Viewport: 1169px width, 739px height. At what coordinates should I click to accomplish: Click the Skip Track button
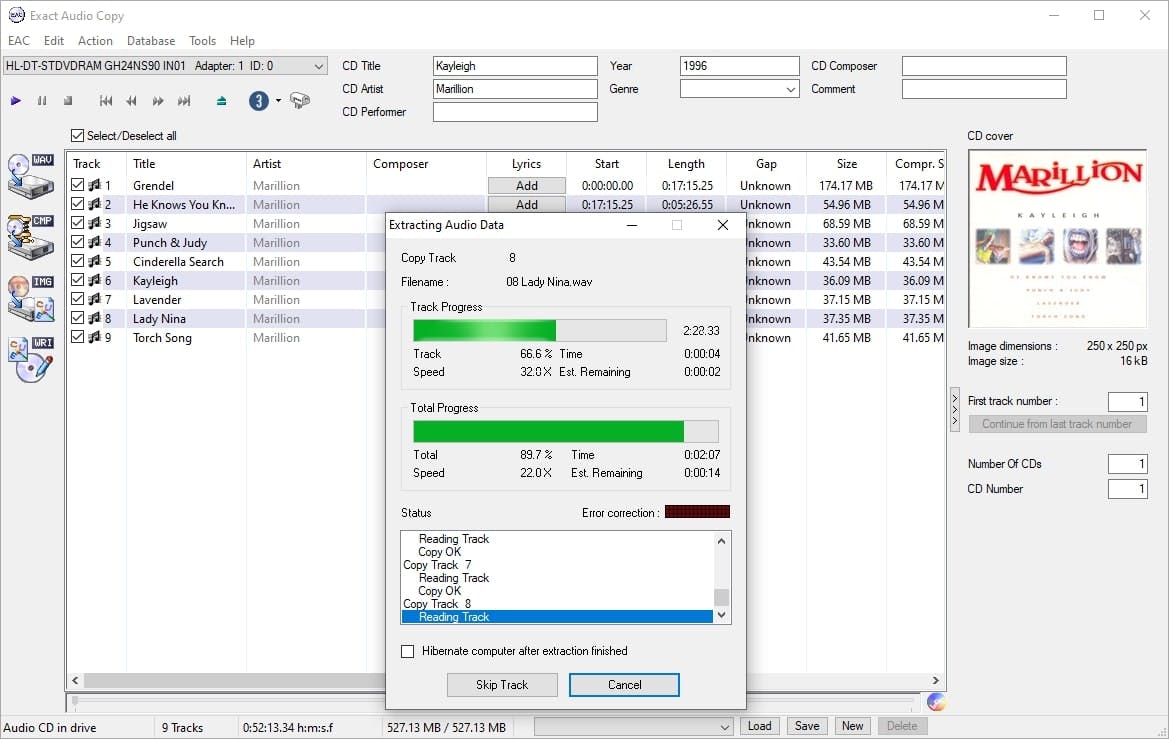coord(502,685)
